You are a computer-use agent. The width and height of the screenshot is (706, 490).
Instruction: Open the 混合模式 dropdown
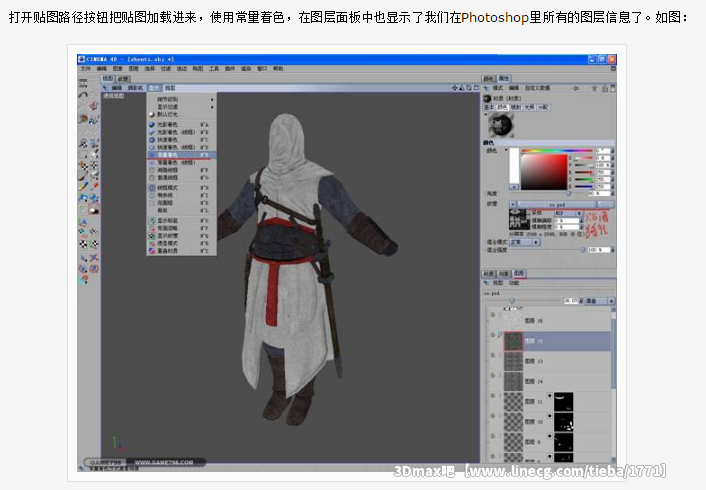[525, 242]
